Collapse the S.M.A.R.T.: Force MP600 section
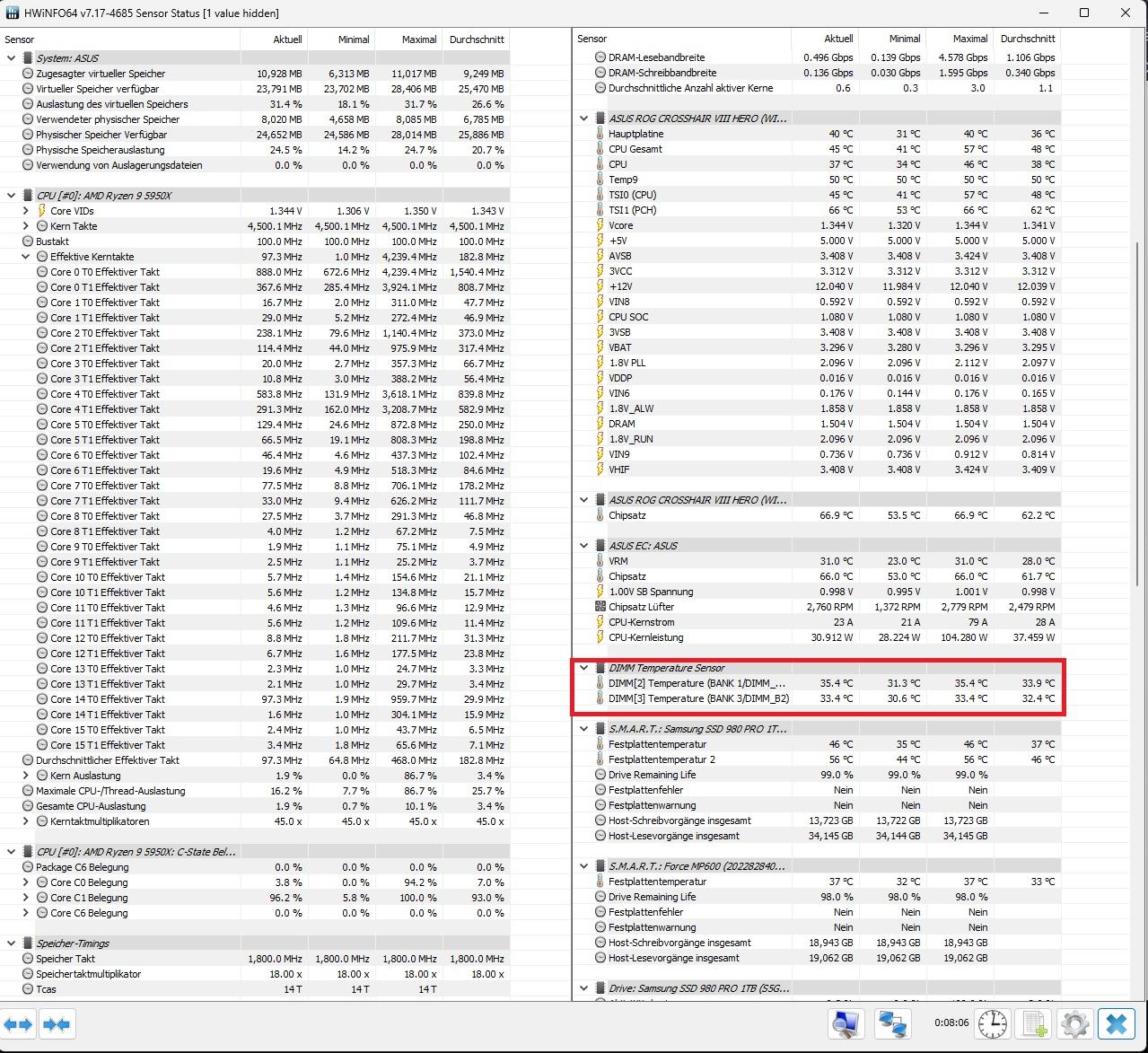 click(x=584, y=866)
